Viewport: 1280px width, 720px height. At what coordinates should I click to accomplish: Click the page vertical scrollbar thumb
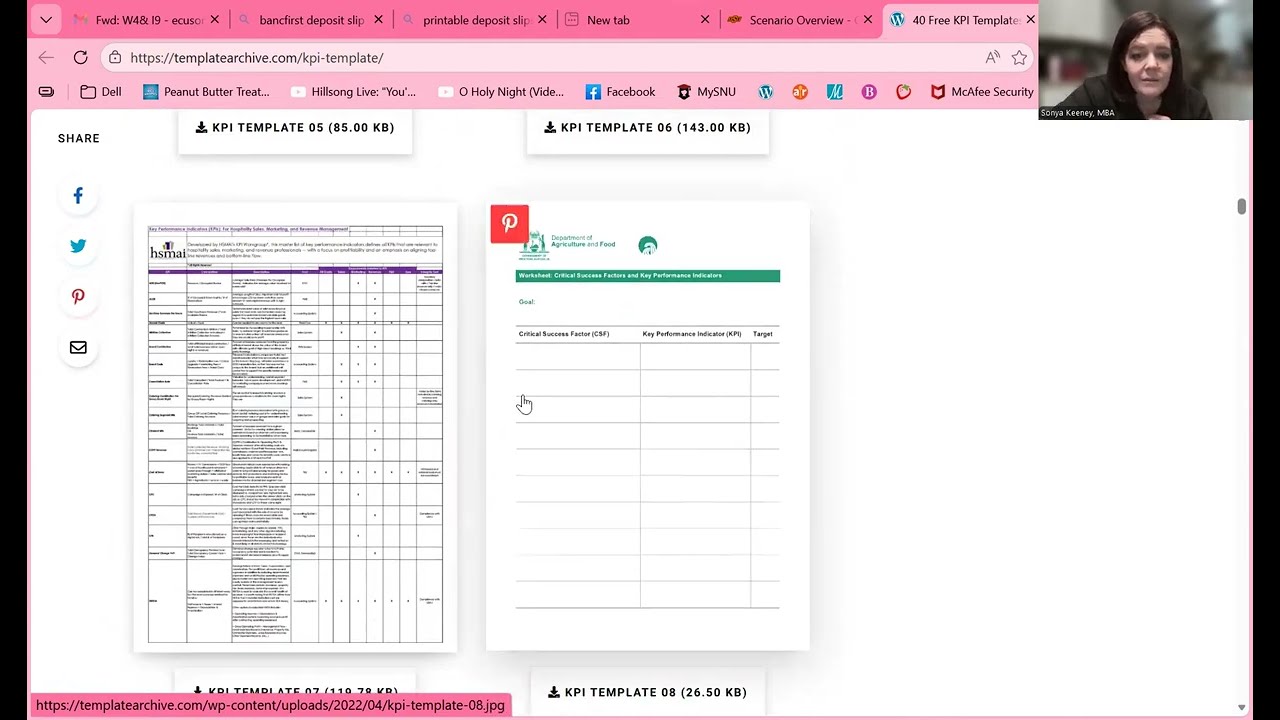pyautogui.click(x=1241, y=206)
